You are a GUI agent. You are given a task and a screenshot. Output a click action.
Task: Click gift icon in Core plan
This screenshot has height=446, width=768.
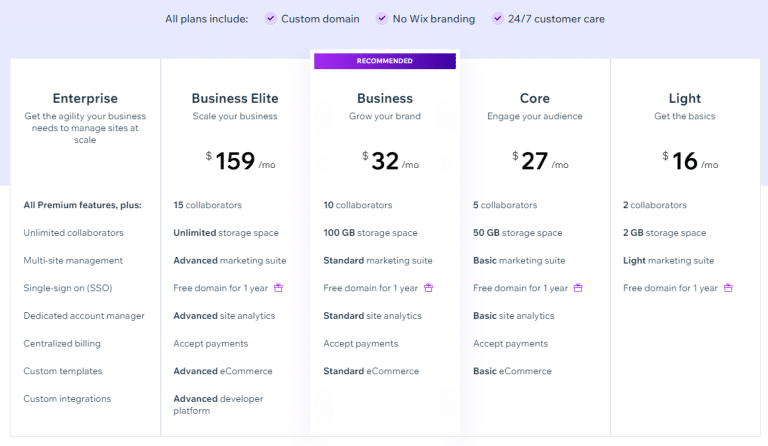click(578, 288)
